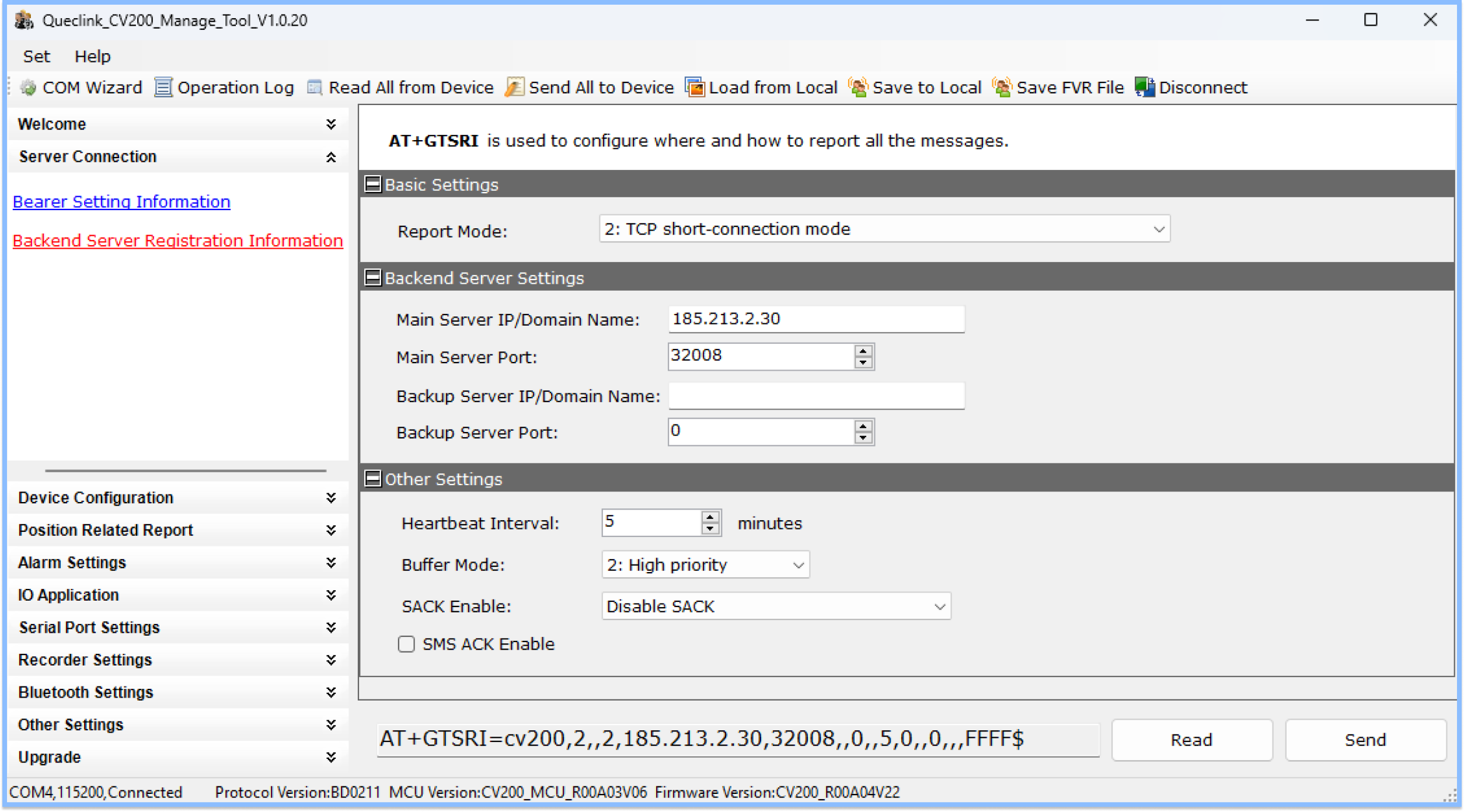
Task: Click the Heartbeat Interval field
Action: tap(651, 522)
